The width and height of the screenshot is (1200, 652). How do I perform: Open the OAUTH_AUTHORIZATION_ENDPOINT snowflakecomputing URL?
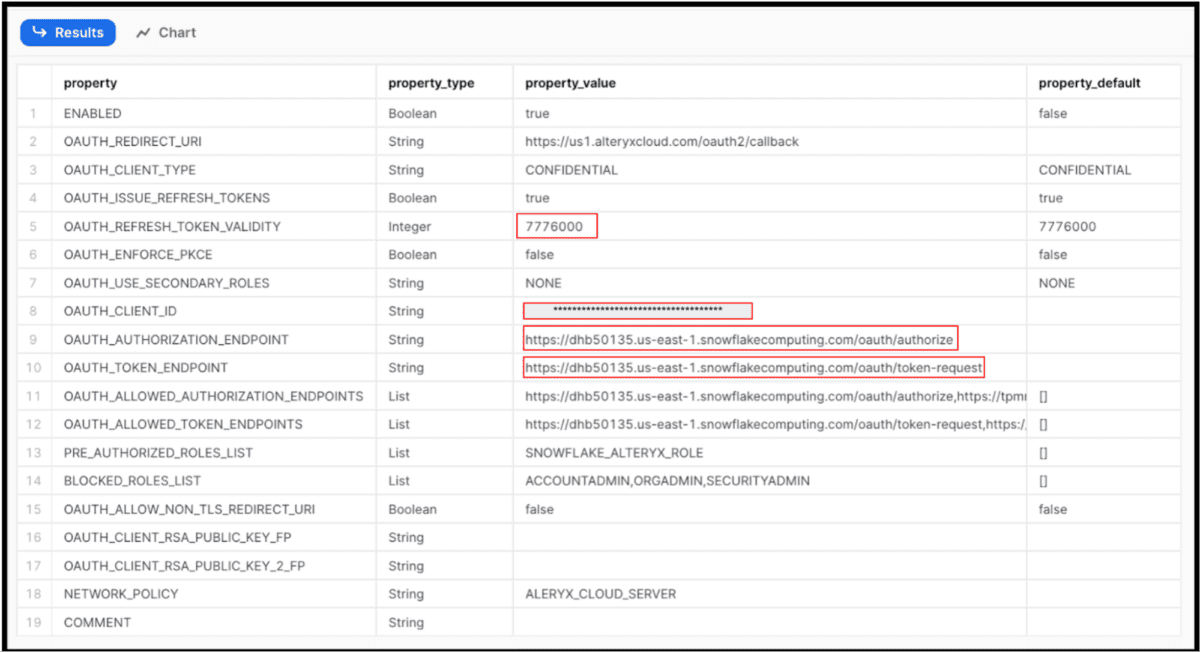(739, 338)
